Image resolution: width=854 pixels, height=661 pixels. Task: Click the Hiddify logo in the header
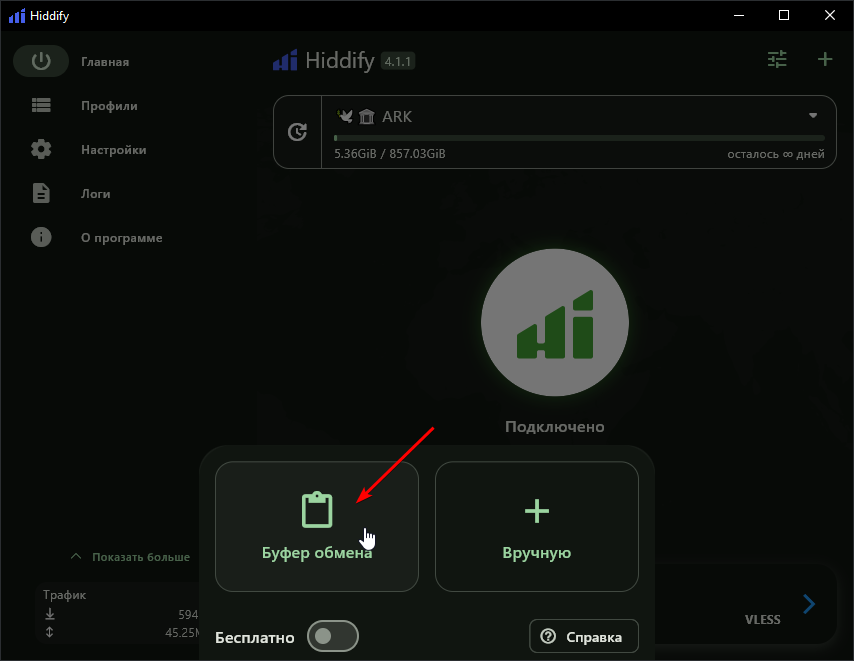[285, 61]
